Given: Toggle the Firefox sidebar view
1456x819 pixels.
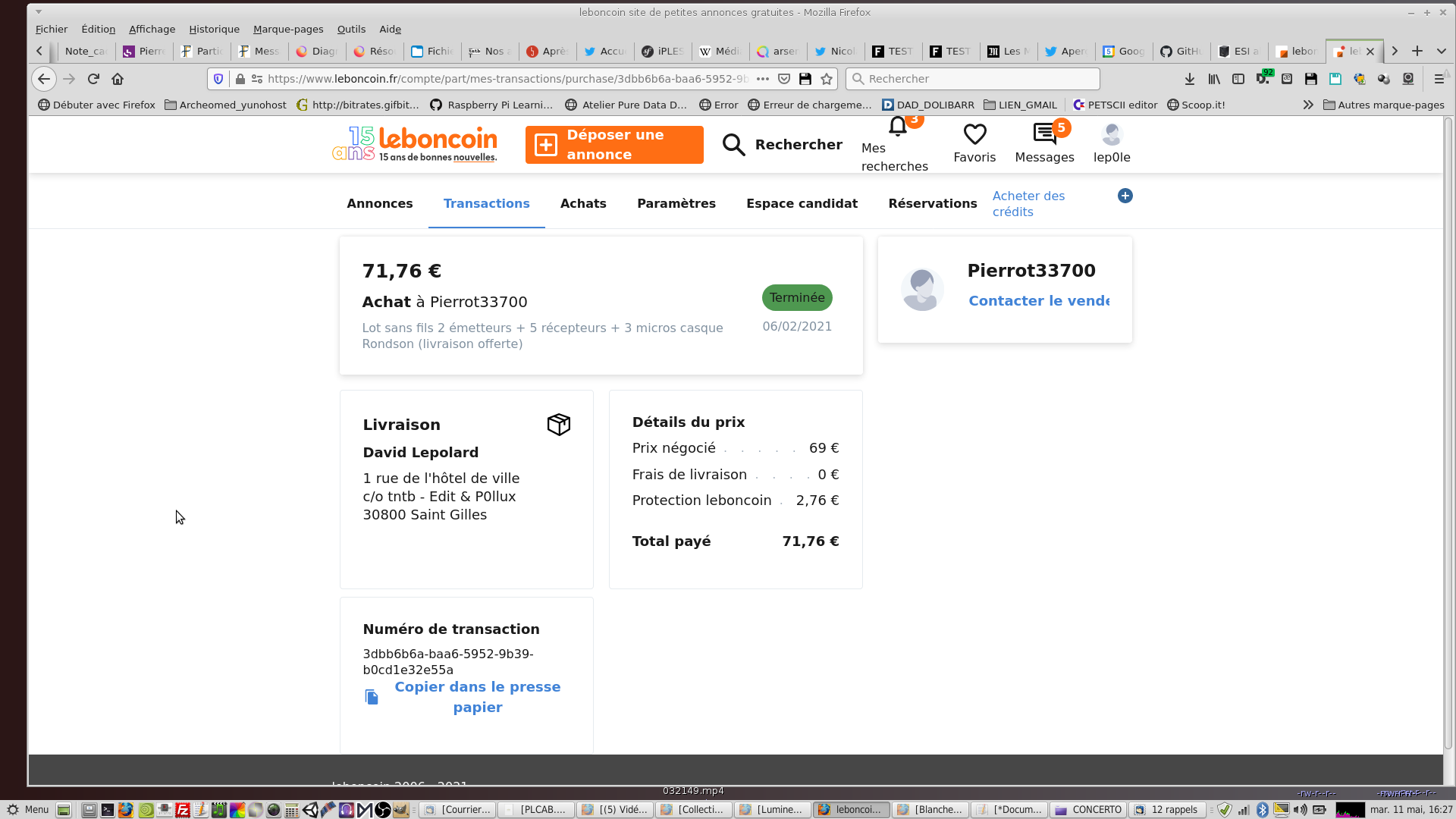Looking at the screenshot, I should (x=1238, y=79).
